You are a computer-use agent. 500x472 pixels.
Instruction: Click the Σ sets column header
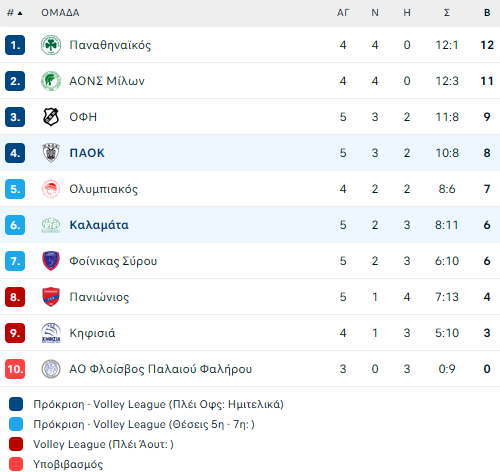[x=447, y=13]
